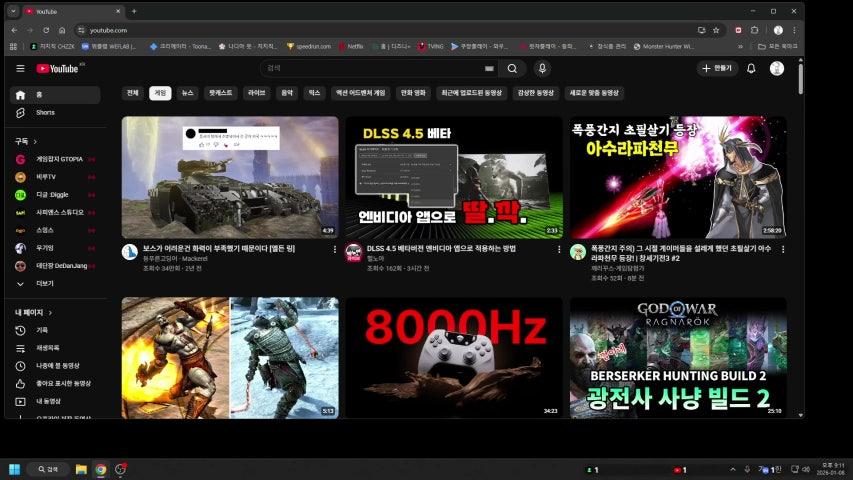
Task: Click the YouTube logo
Action: 58,69
